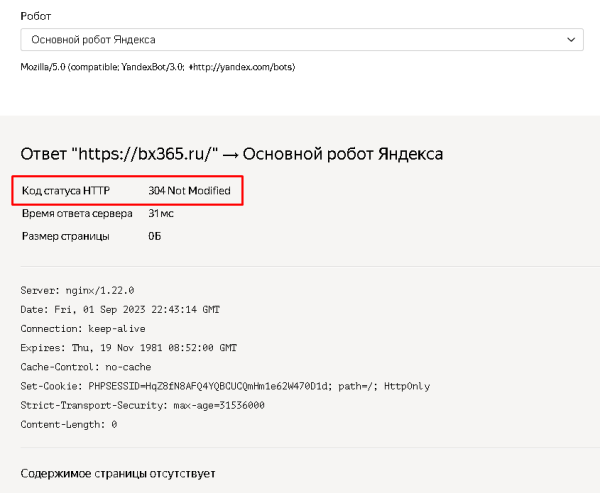Click the 'Connection: keep-alive' header line
Screen dimensions: 600x493
(83, 329)
